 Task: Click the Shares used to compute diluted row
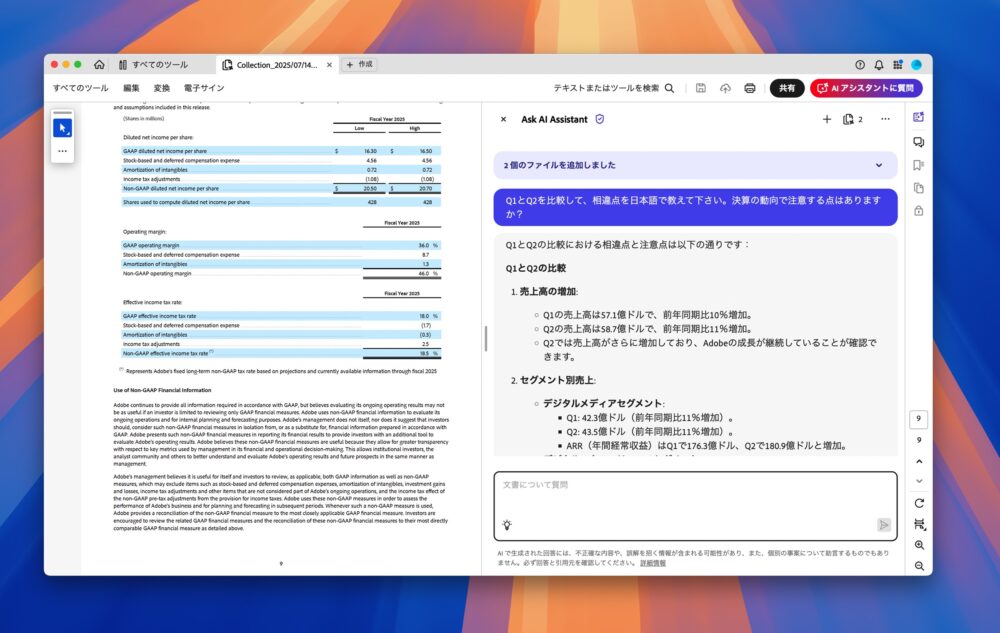point(281,202)
